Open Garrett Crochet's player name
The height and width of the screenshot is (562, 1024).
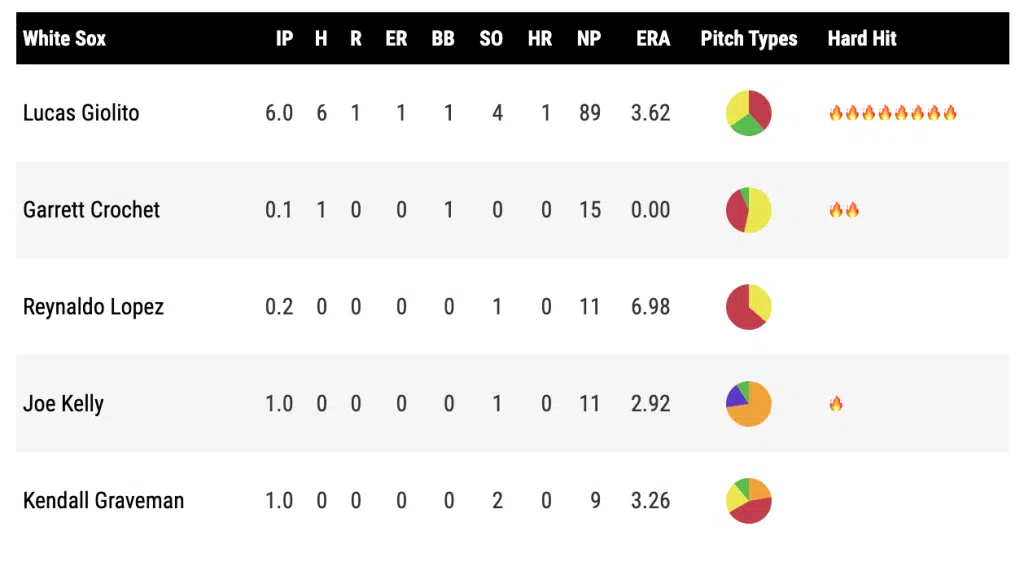coord(91,210)
